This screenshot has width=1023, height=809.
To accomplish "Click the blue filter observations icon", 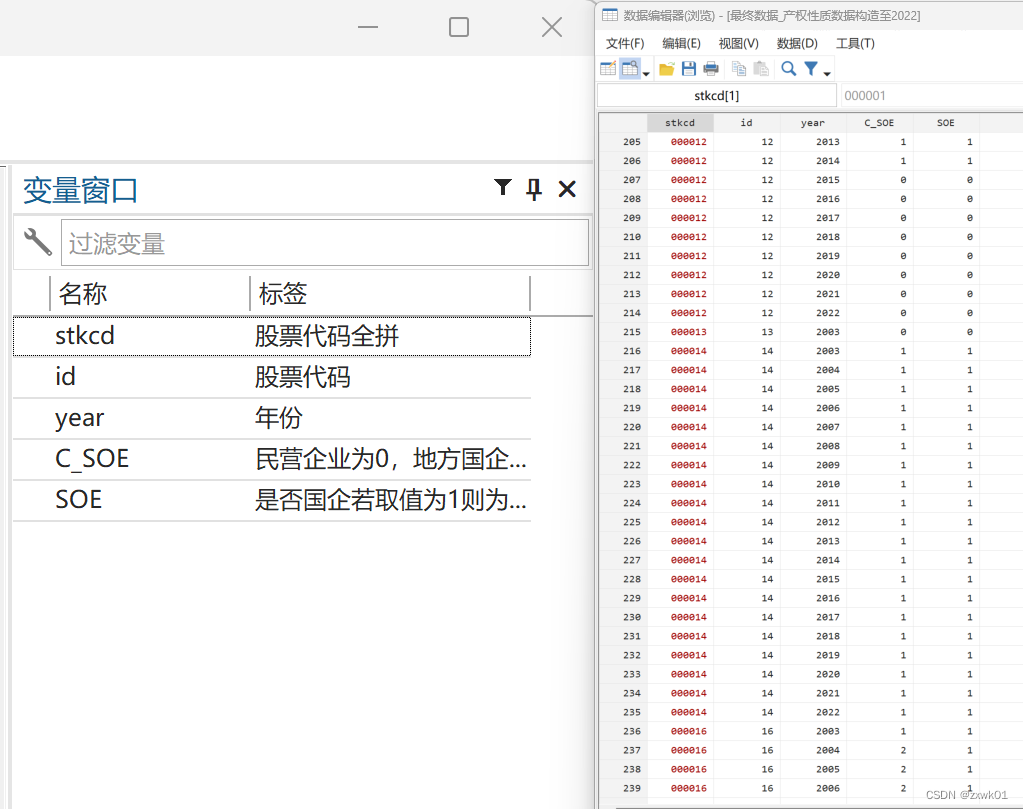I will click(811, 69).
